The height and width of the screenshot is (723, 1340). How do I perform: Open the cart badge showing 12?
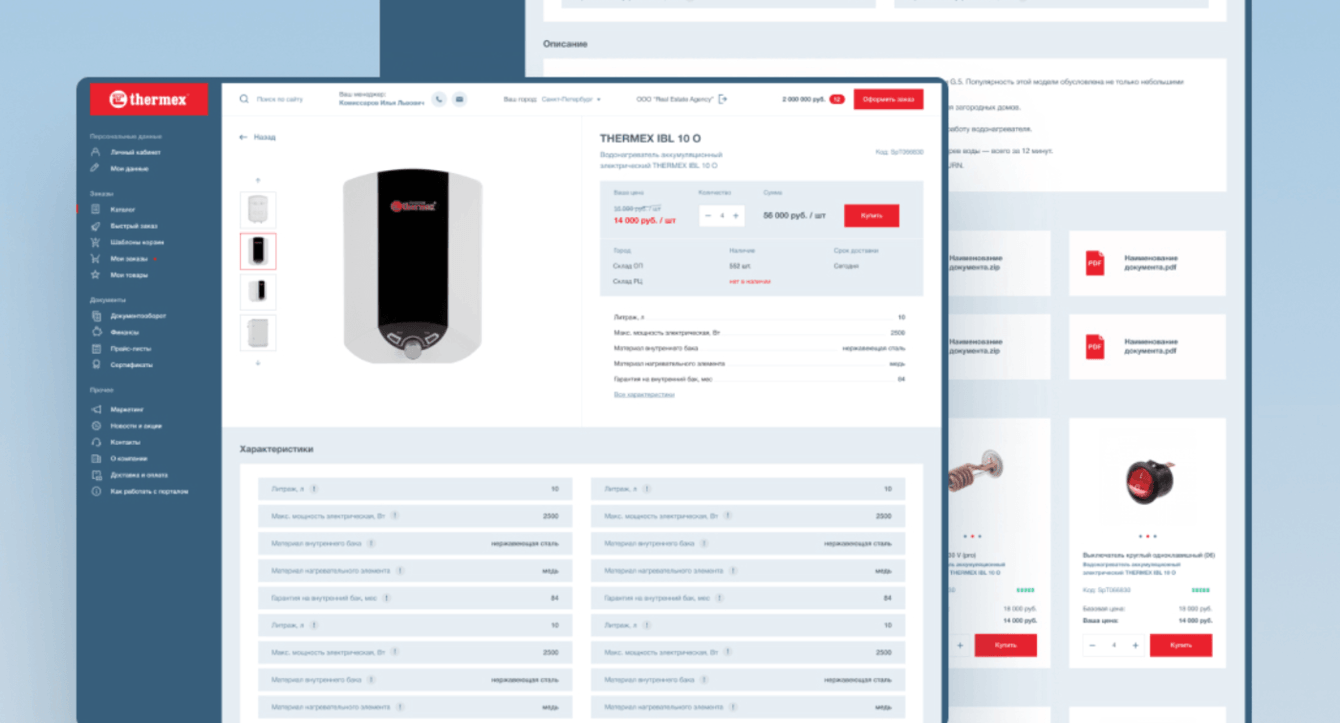(837, 99)
